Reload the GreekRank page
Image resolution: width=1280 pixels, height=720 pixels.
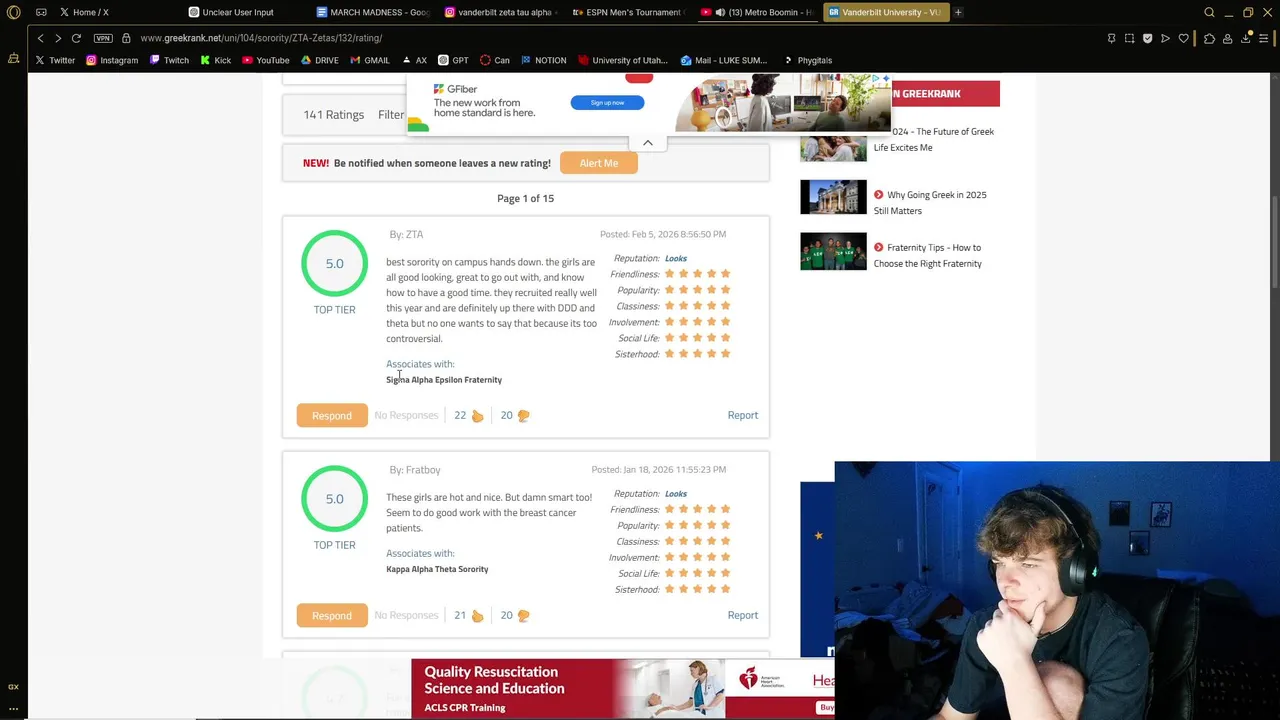tap(76, 38)
